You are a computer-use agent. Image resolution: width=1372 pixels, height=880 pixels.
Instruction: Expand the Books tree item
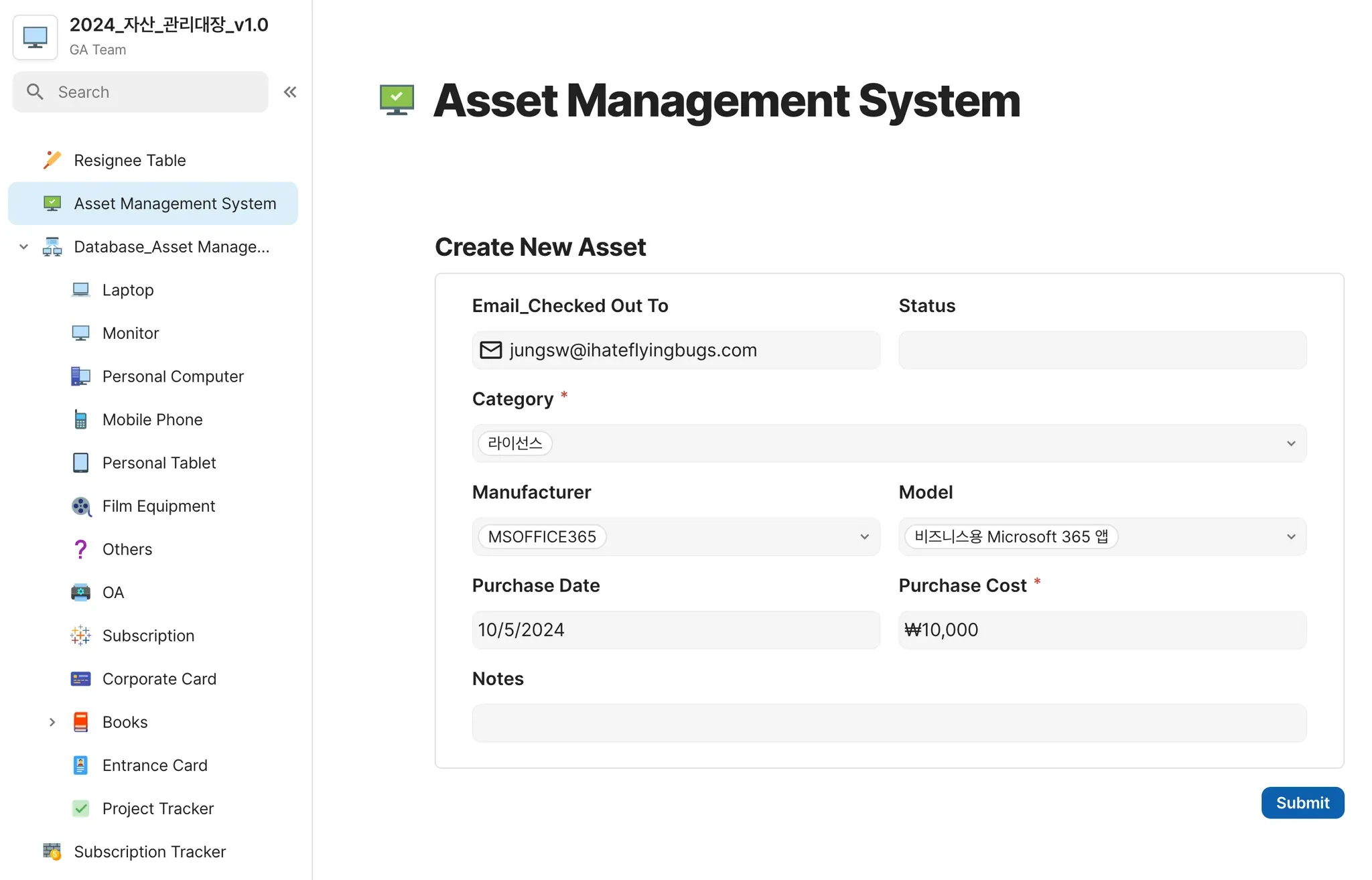(x=52, y=722)
